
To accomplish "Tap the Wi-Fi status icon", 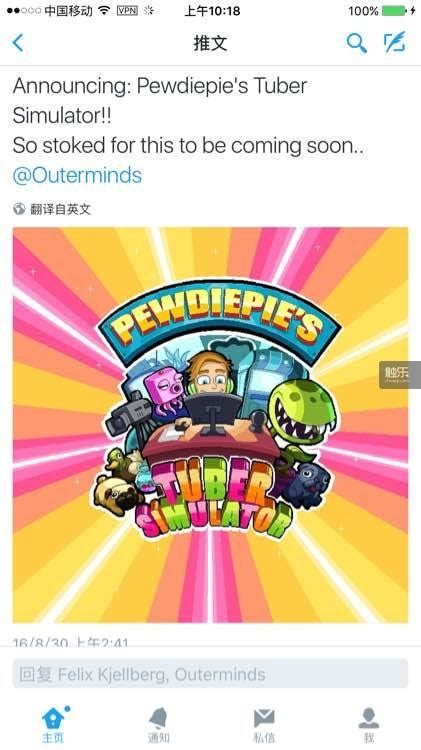I will point(104,11).
